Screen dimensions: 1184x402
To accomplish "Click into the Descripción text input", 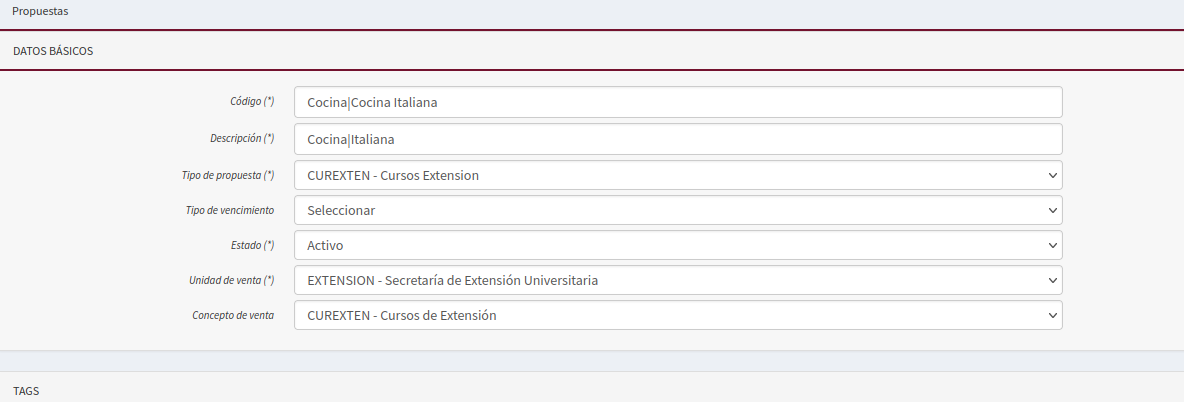I will tap(677, 139).
